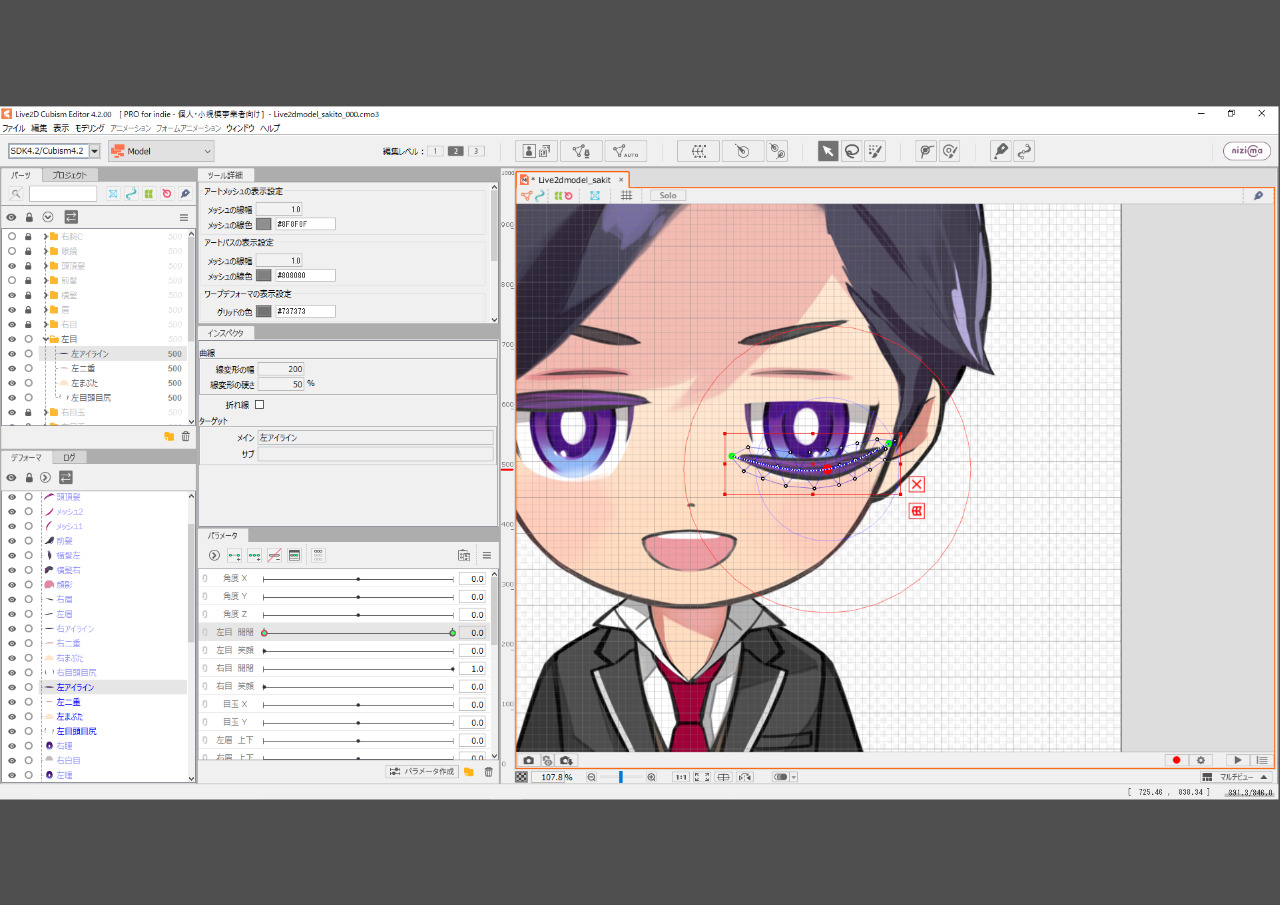Toggle lock on the 左目 folder

pyautogui.click(x=29, y=339)
